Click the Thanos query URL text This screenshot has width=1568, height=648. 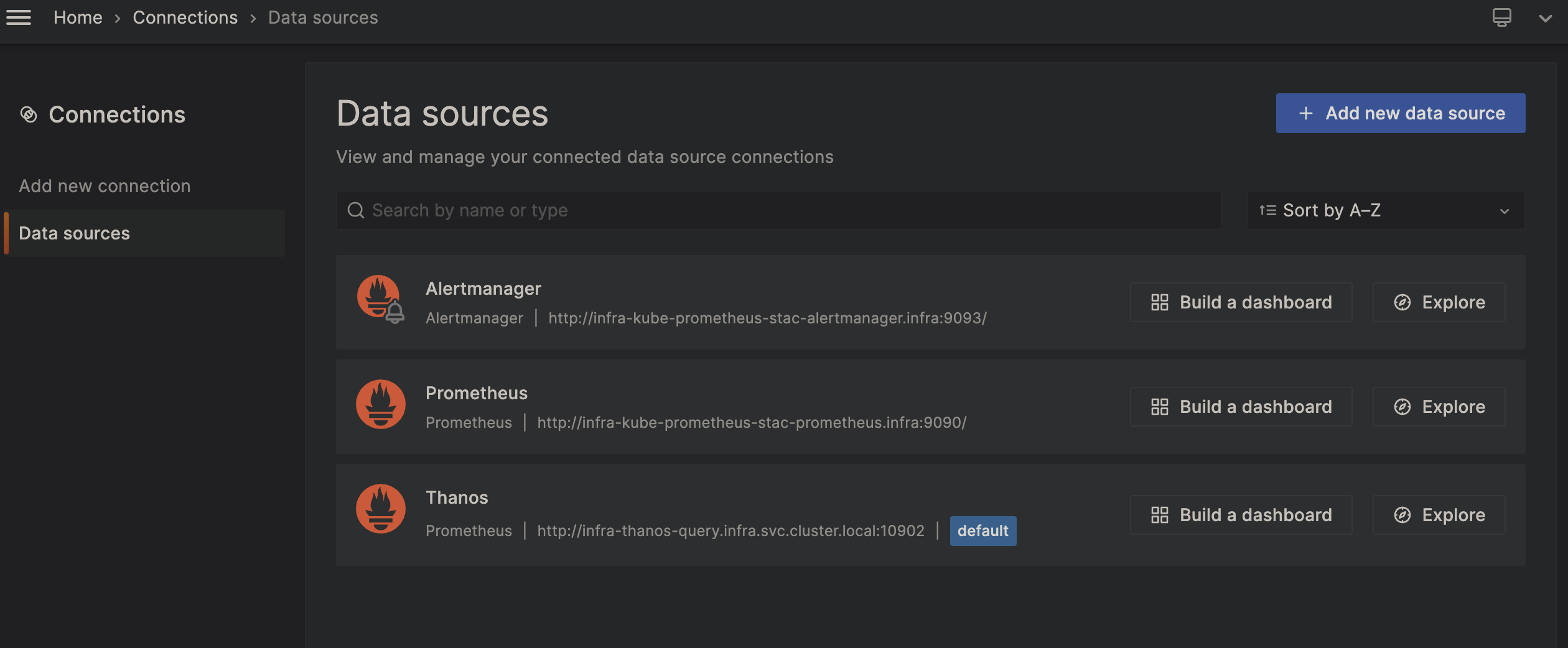[730, 530]
